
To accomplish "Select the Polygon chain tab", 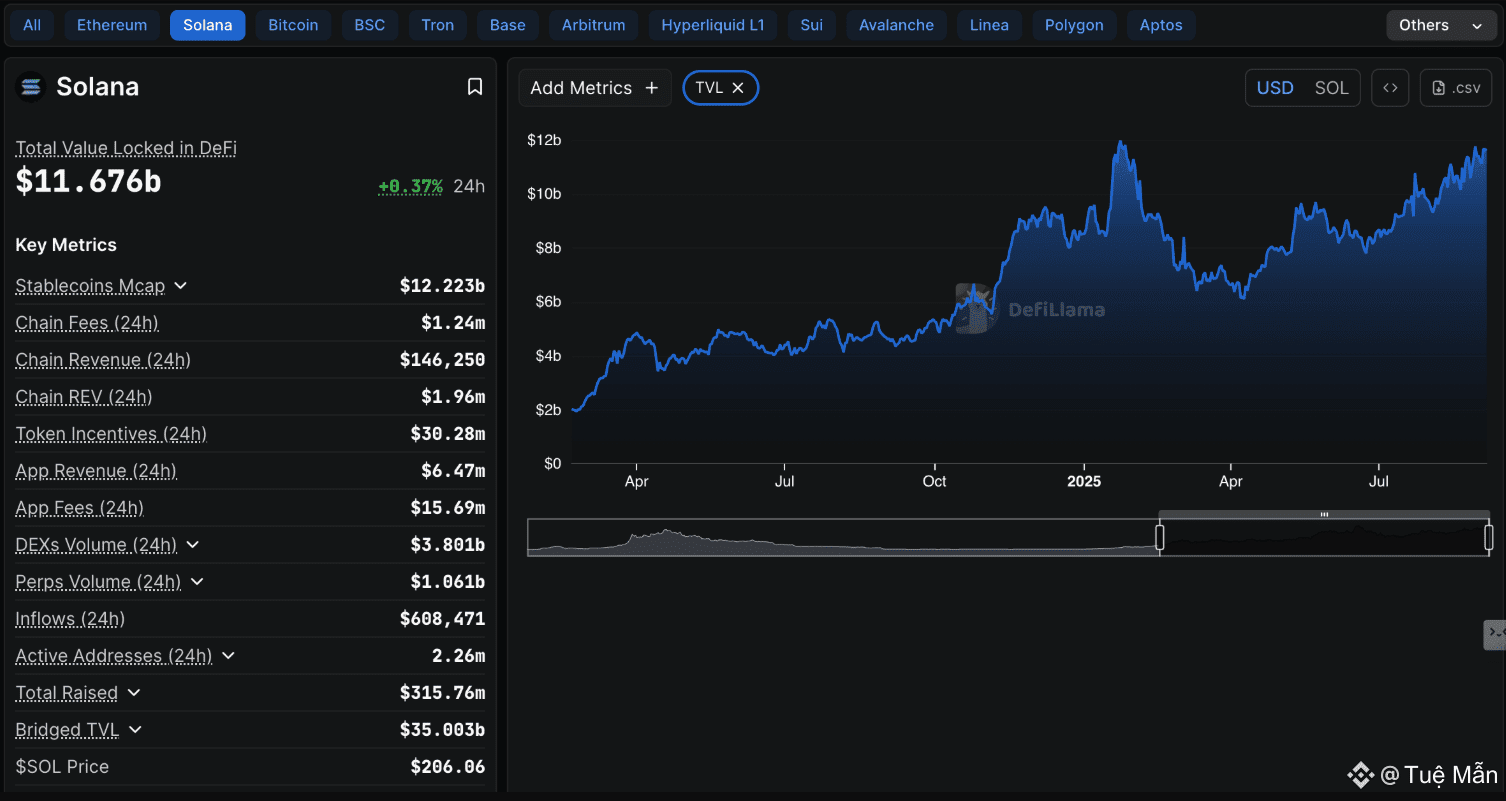I will pos(1074,25).
